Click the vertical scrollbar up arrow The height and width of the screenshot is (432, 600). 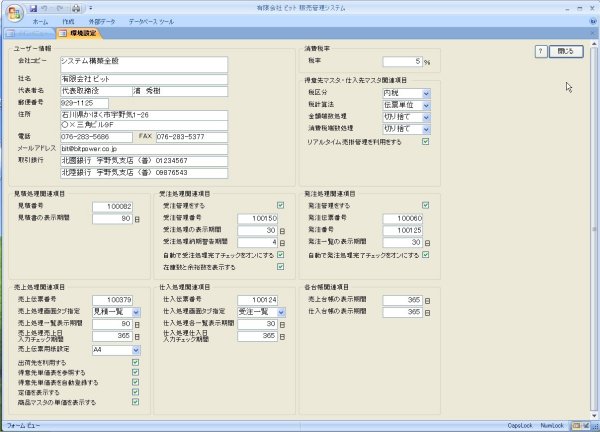[x=594, y=44]
